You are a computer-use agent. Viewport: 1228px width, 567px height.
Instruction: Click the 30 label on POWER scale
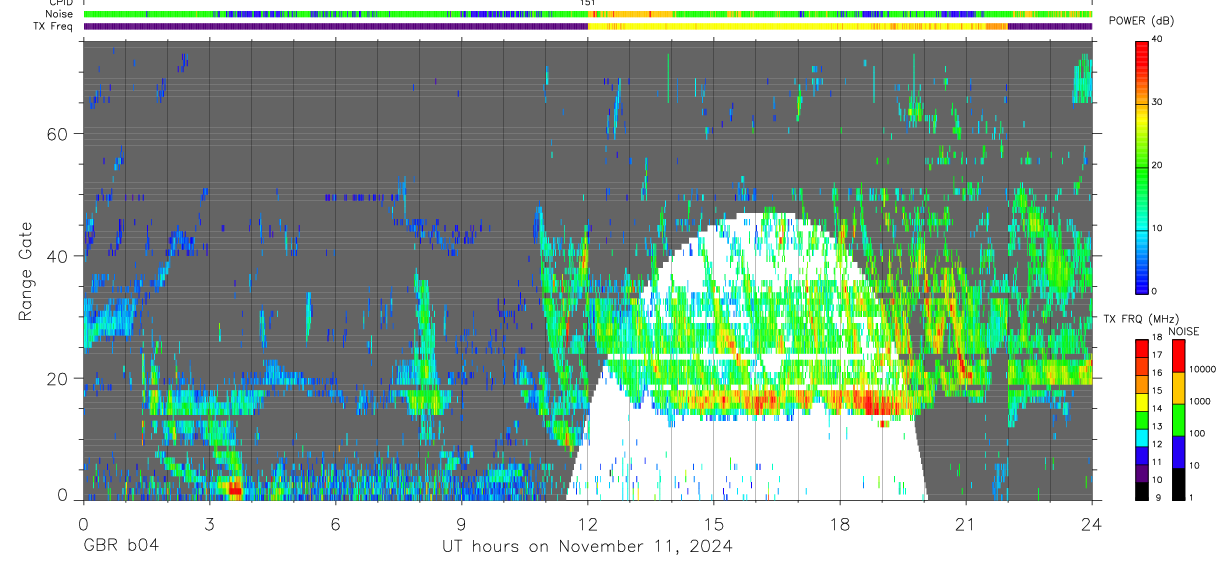(x=1158, y=103)
